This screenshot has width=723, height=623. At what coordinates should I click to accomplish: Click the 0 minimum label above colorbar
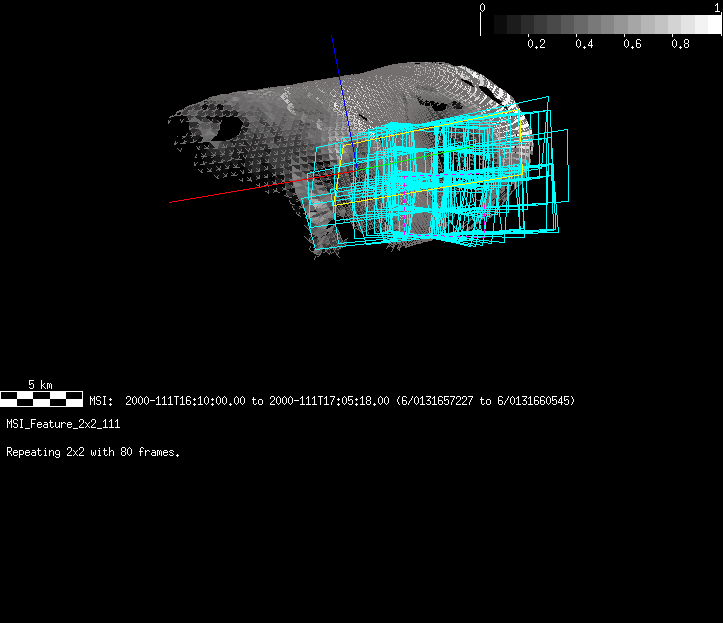tap(483, 7)
